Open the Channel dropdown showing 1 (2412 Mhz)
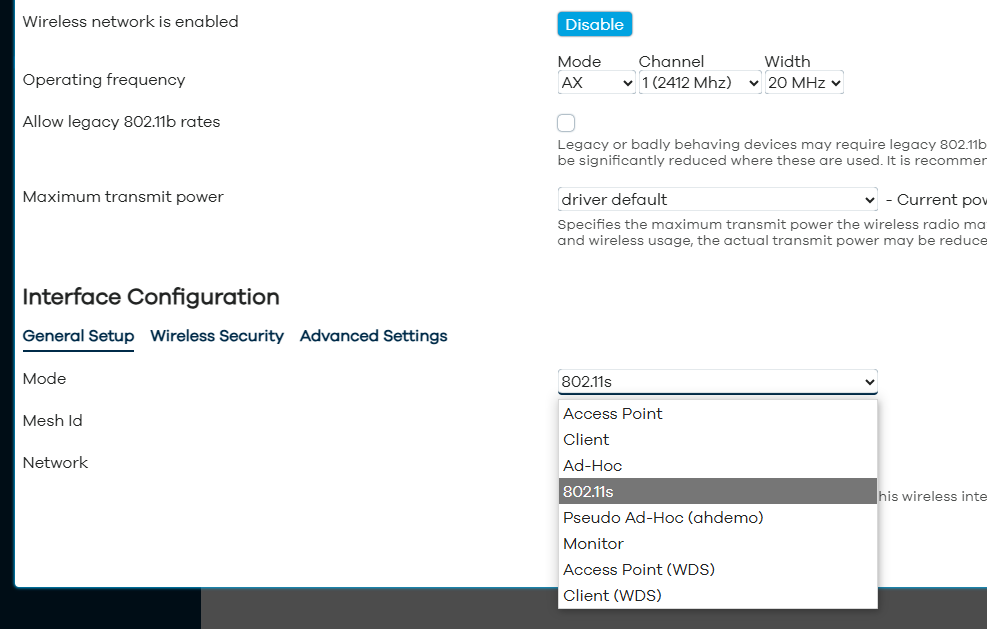Viewport: 987px width, 629px height. [700, 83]
